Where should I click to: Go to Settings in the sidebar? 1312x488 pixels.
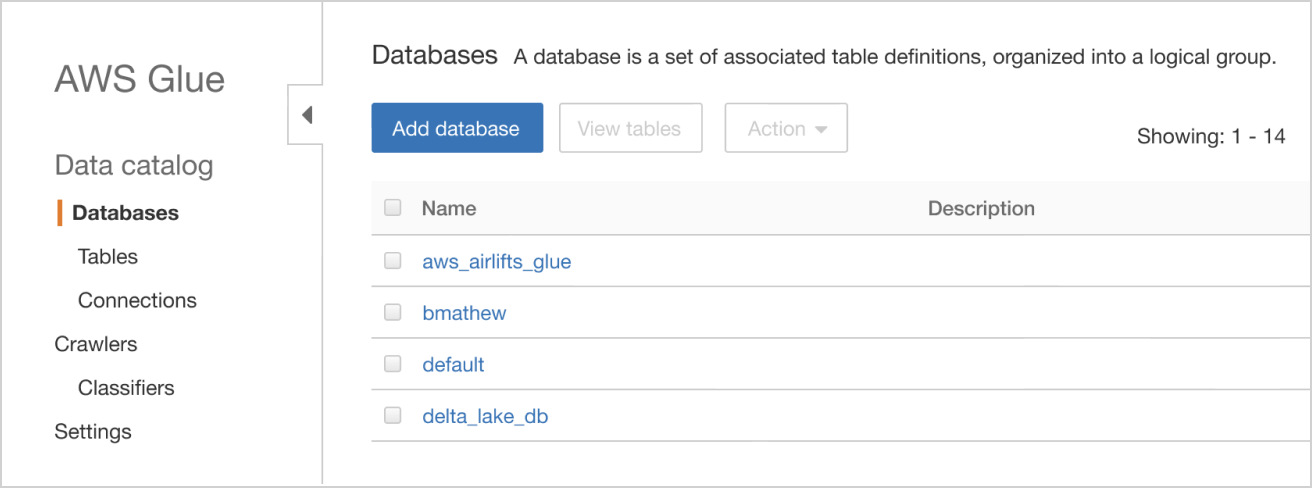93,432
